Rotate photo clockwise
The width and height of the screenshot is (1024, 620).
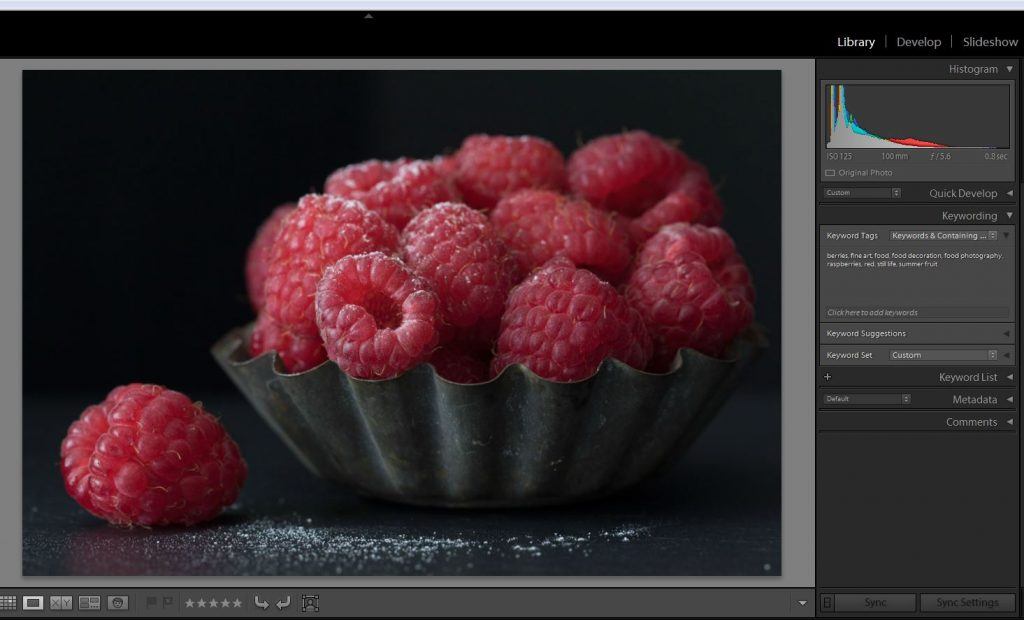283,603
